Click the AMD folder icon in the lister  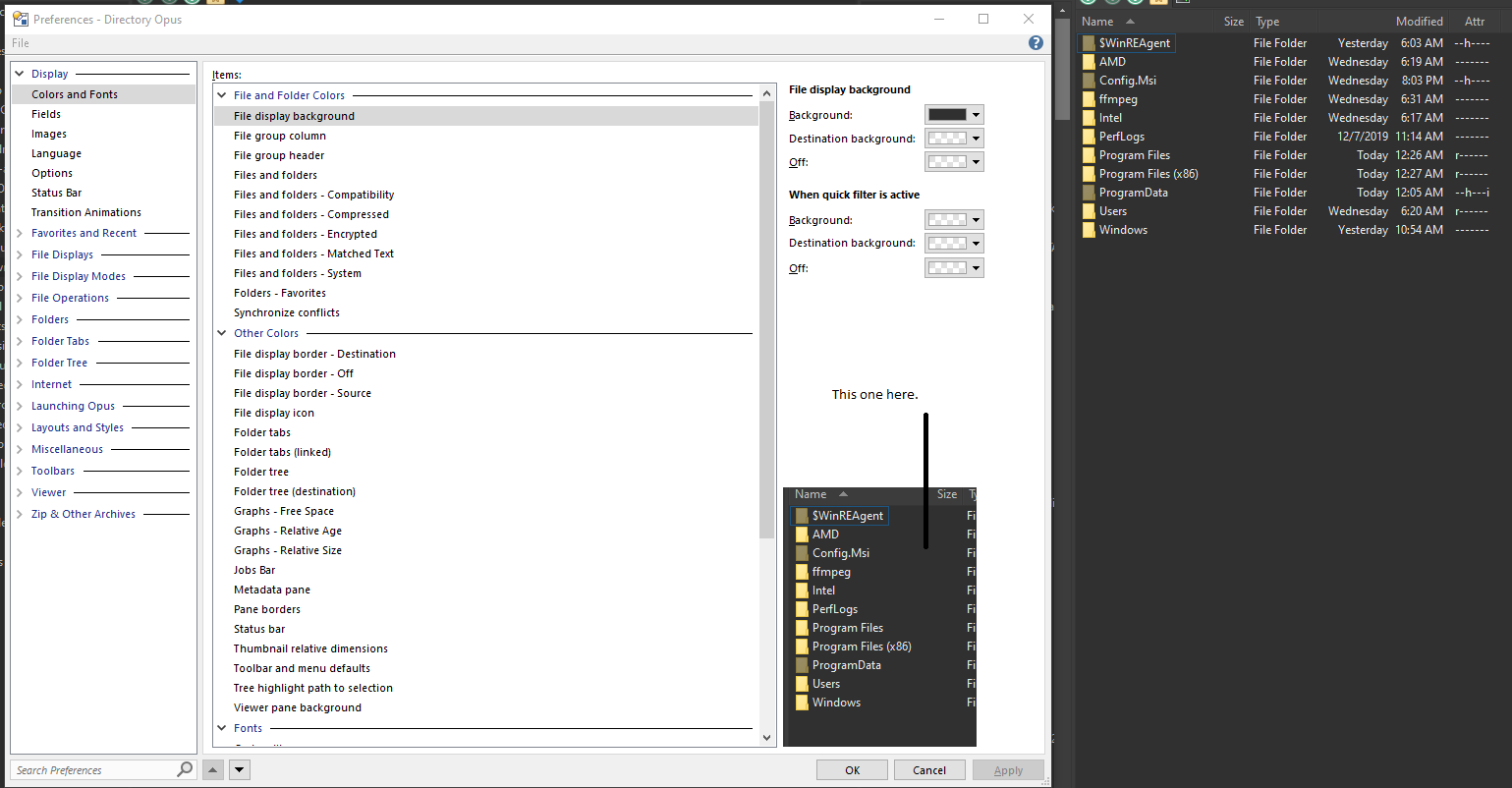pos(1089,62)
